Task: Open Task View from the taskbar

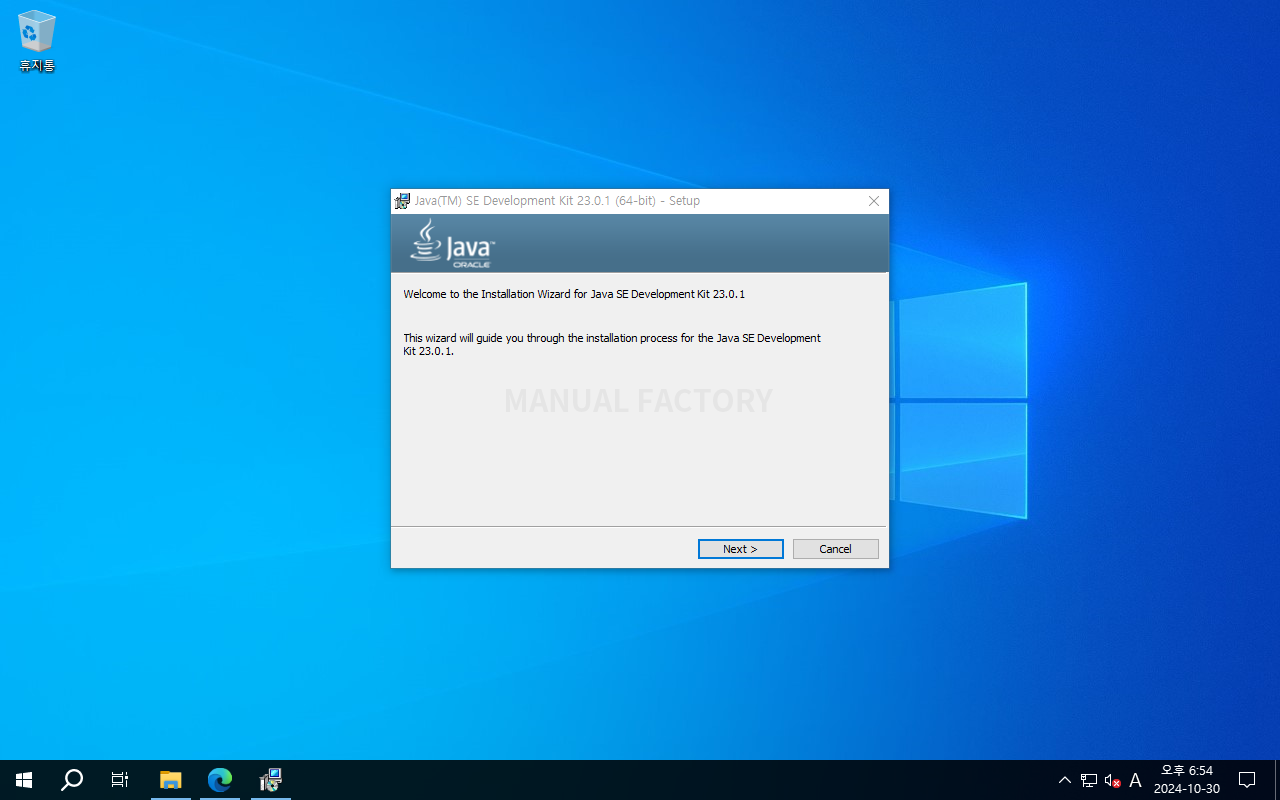Action: [120, 780]
